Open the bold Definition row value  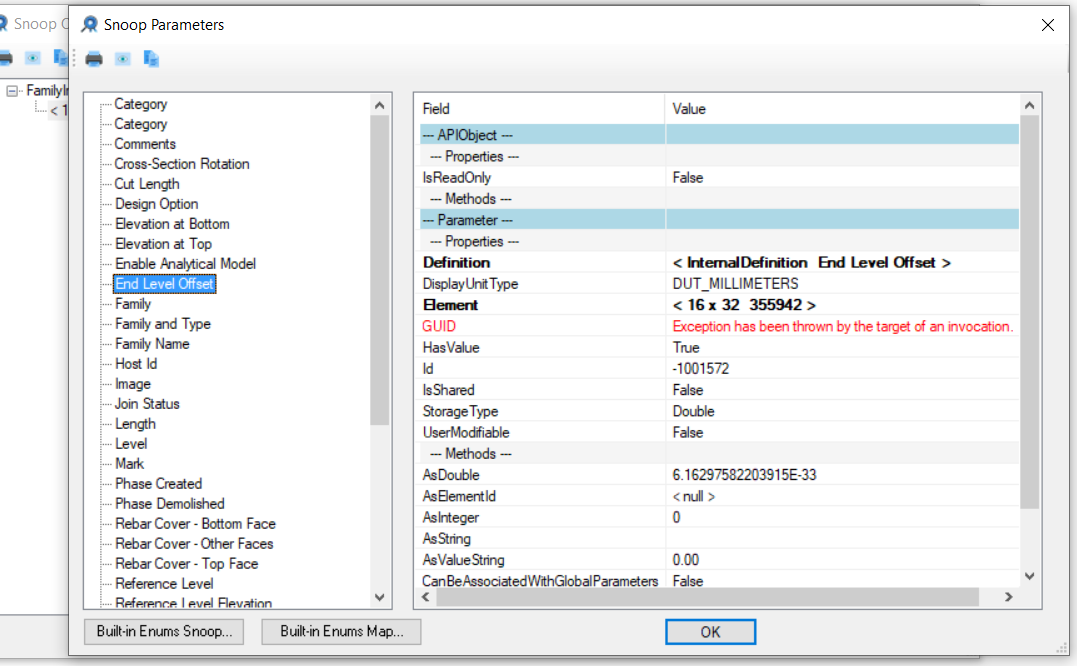click(811, 262)
